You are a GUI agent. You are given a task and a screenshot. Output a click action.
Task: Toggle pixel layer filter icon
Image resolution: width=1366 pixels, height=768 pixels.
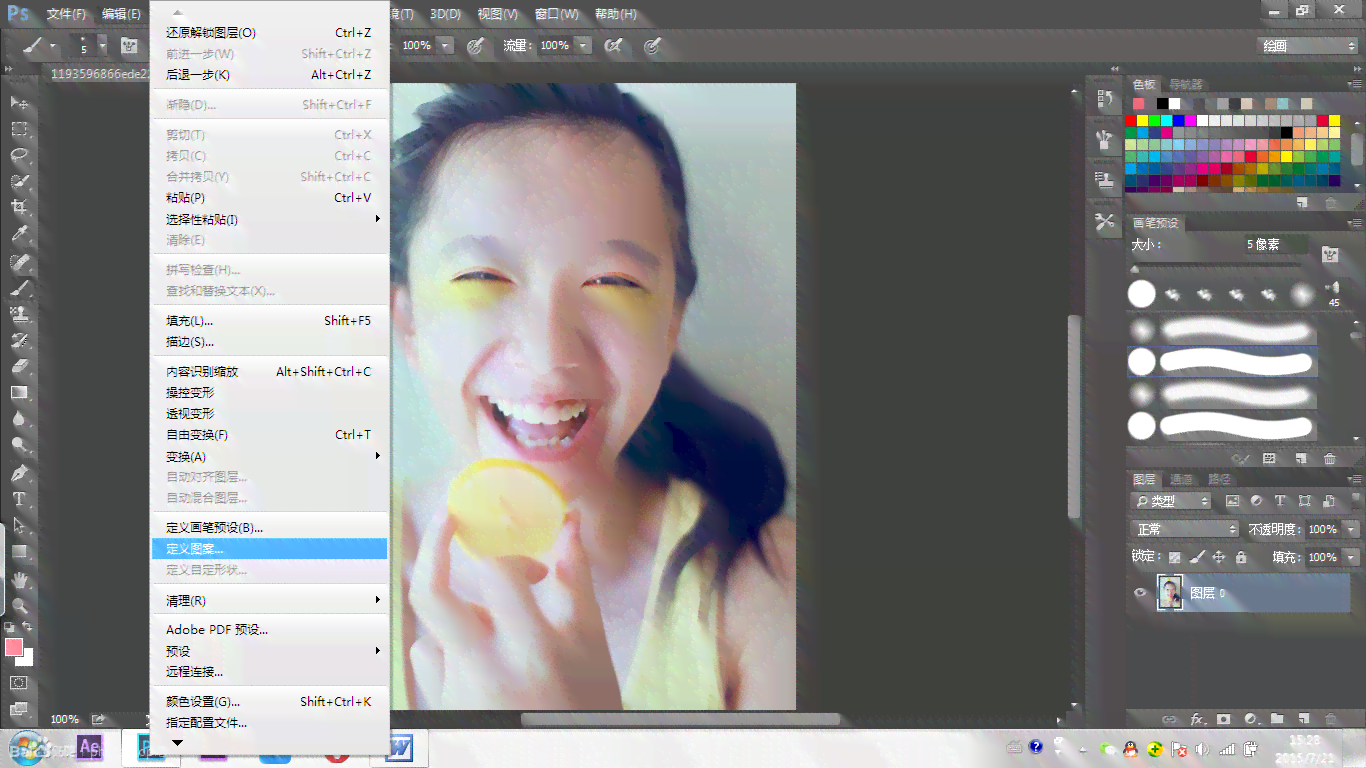click(1233, 501)
